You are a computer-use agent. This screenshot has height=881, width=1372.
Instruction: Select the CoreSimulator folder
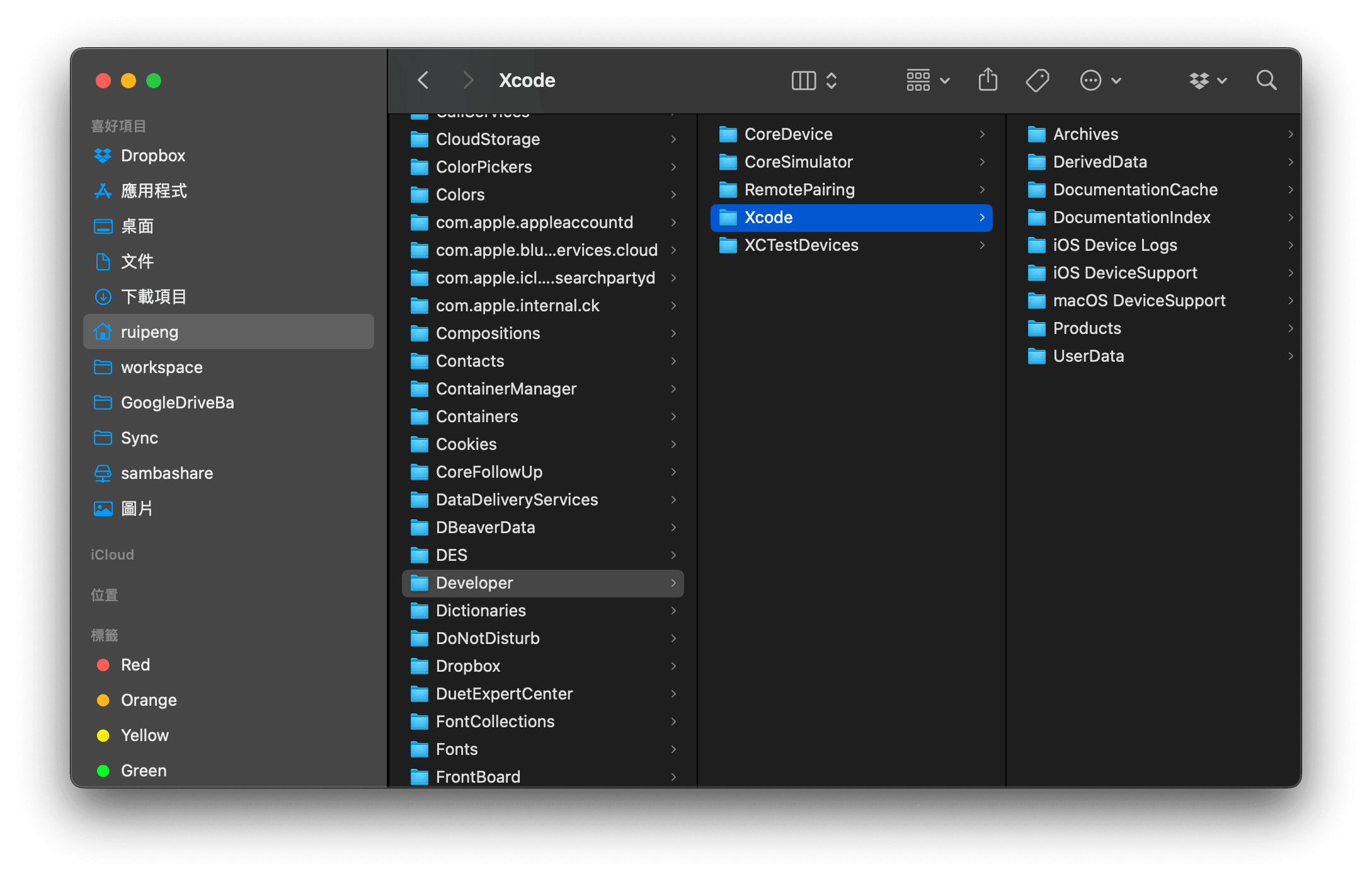(x=852, y=162)
